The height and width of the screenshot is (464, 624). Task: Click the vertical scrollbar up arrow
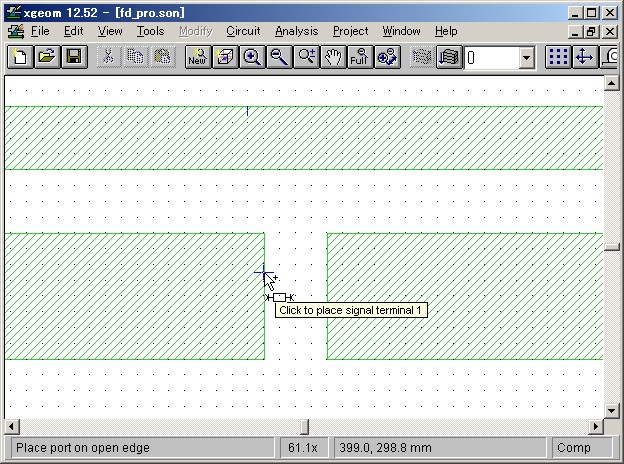click(x=611, y=83)
